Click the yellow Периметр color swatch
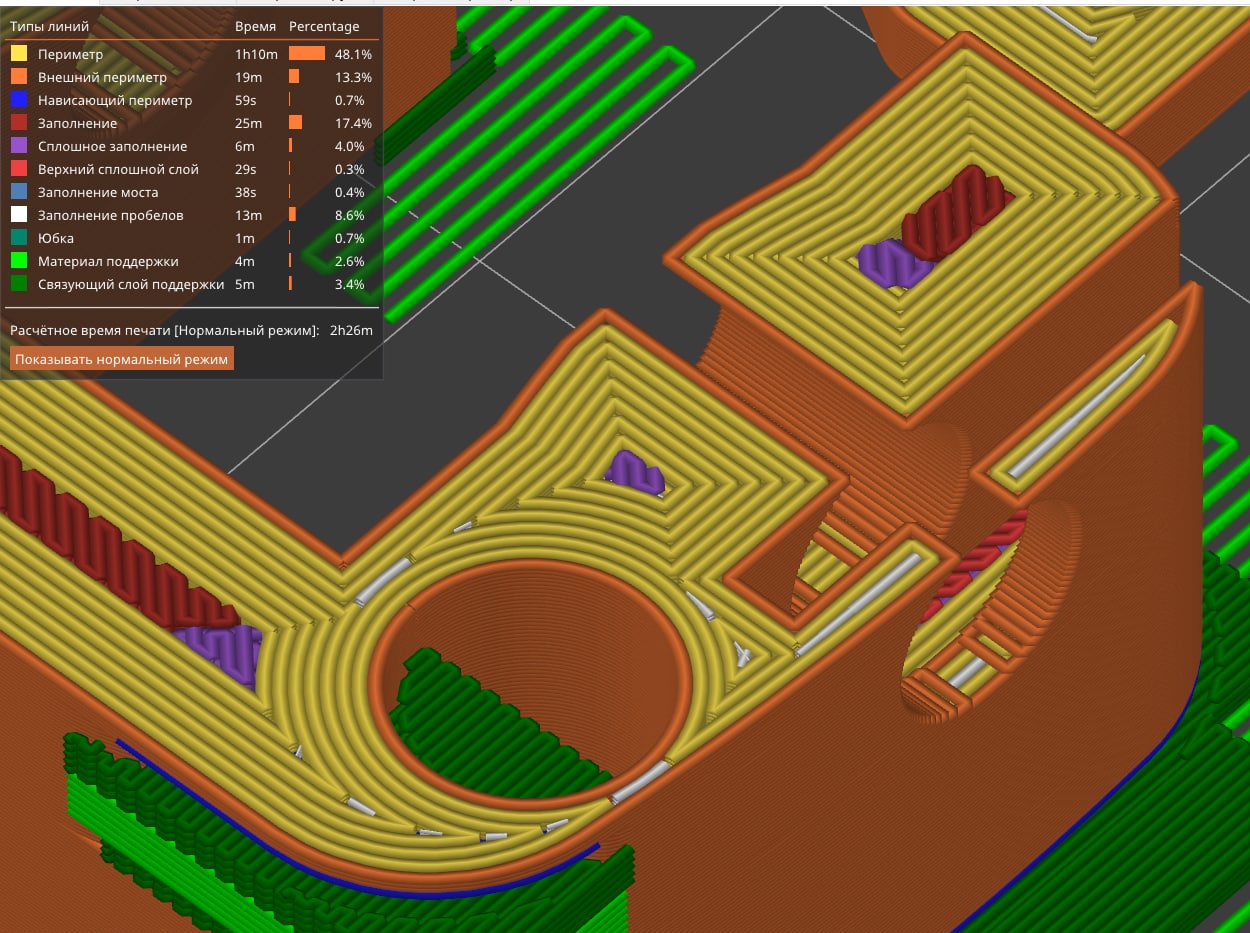Screen dimensions: 1250x933 19,54
